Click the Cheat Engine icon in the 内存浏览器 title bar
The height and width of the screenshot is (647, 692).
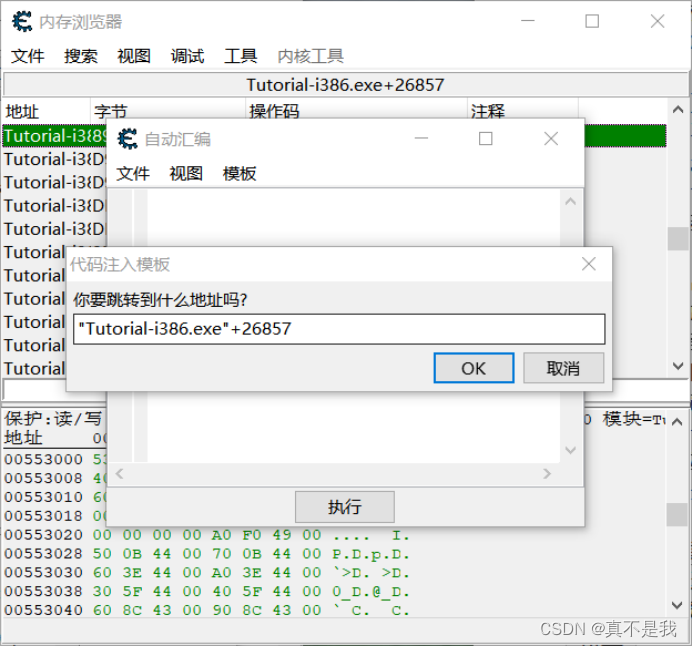22,21
